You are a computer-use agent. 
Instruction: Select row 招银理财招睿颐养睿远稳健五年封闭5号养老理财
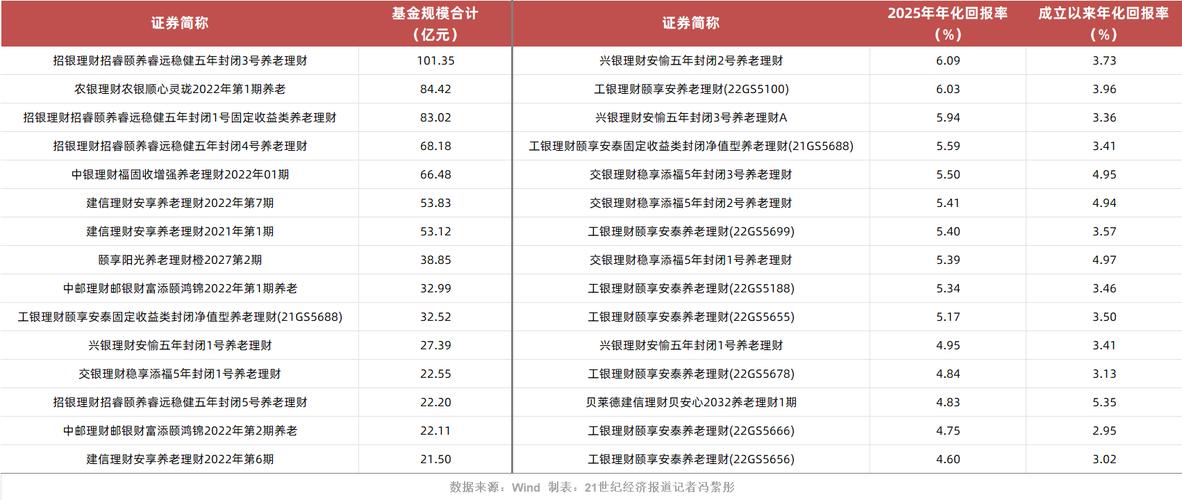click(x=180, y=403)
